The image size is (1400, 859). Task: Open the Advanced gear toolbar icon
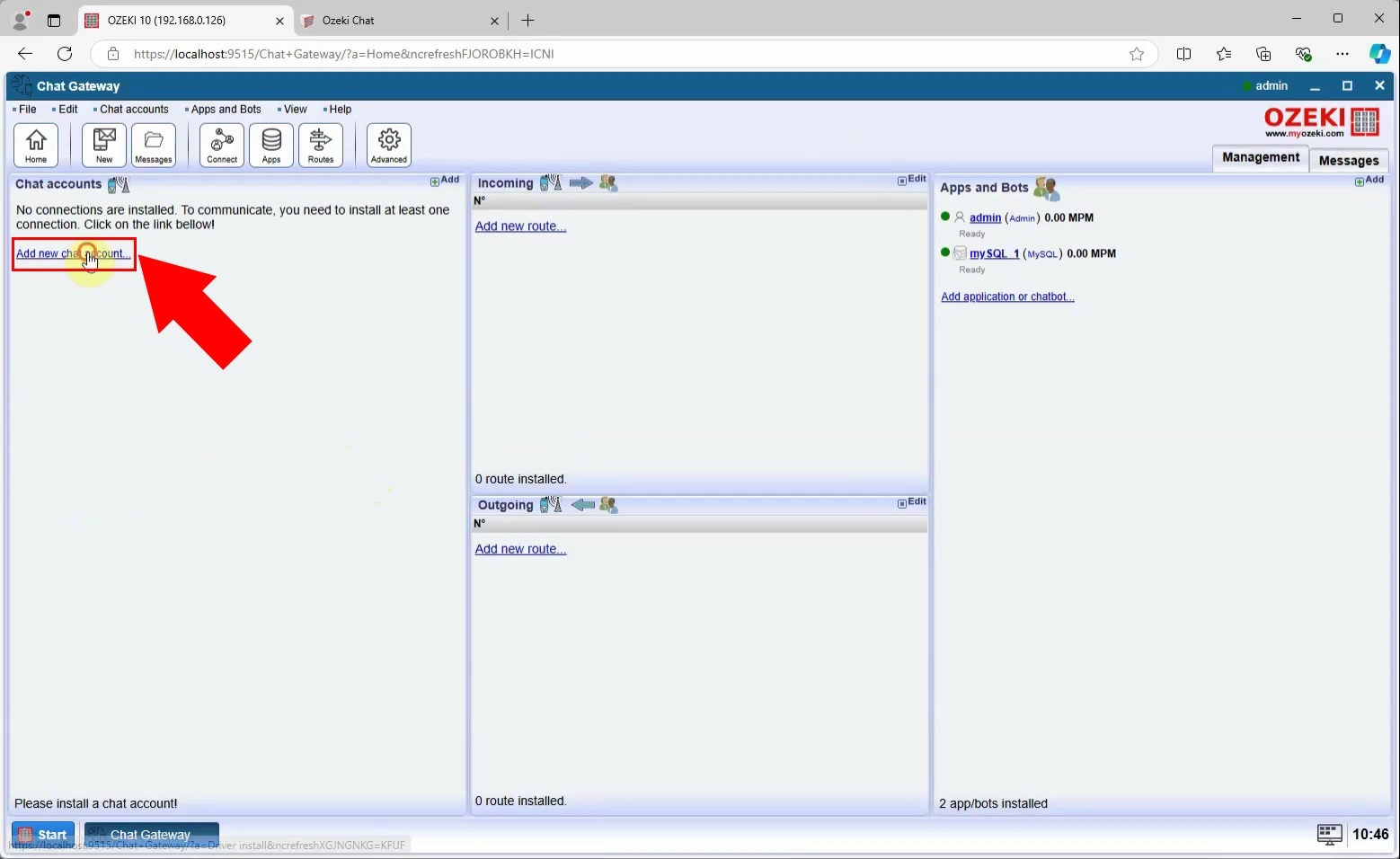(389, 145)
